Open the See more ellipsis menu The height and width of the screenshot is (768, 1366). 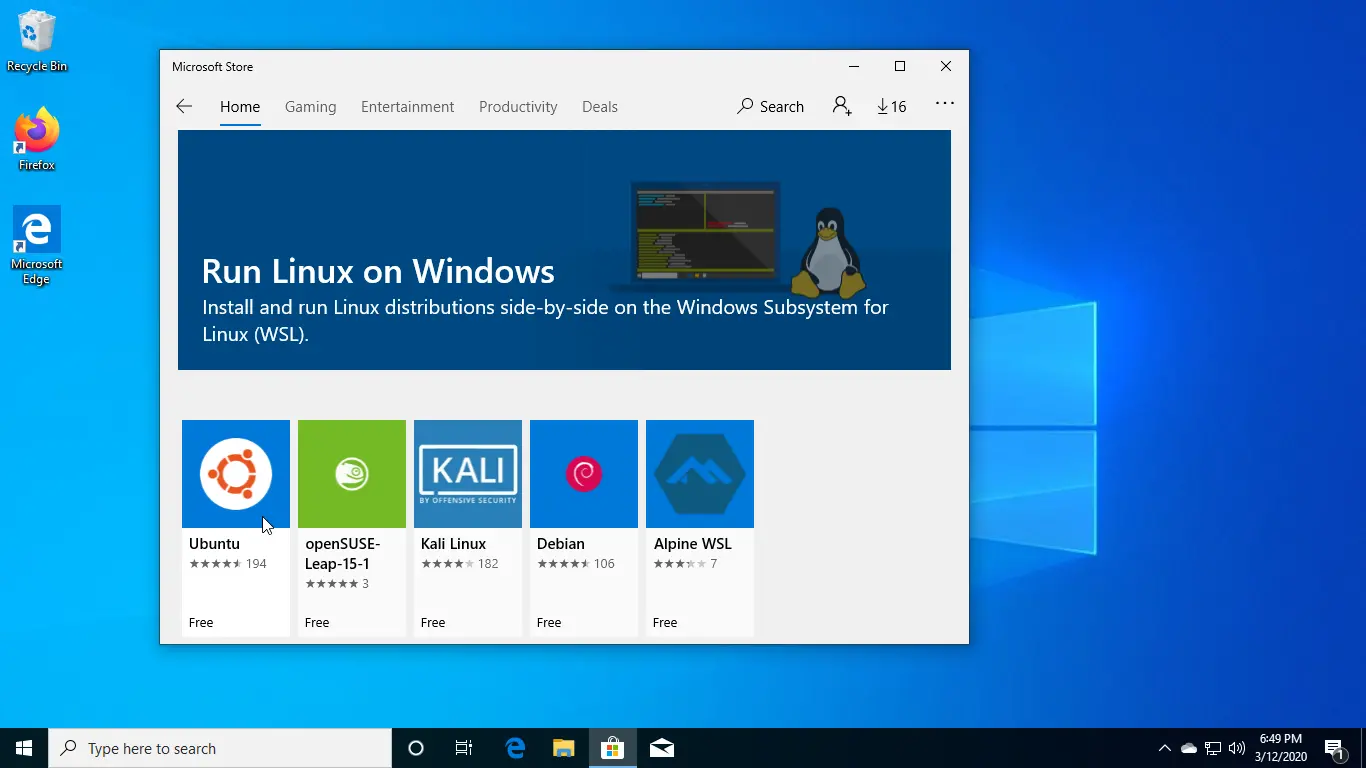944,105
